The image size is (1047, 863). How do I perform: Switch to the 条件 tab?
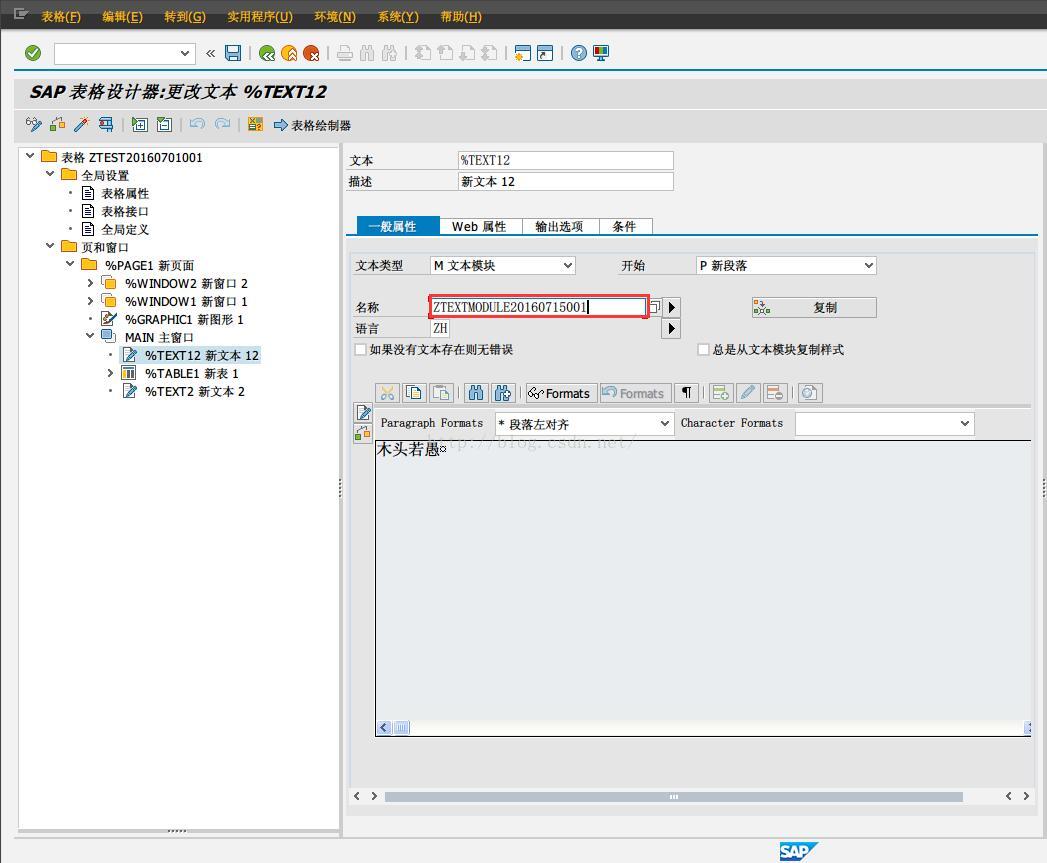coord(624,226)
